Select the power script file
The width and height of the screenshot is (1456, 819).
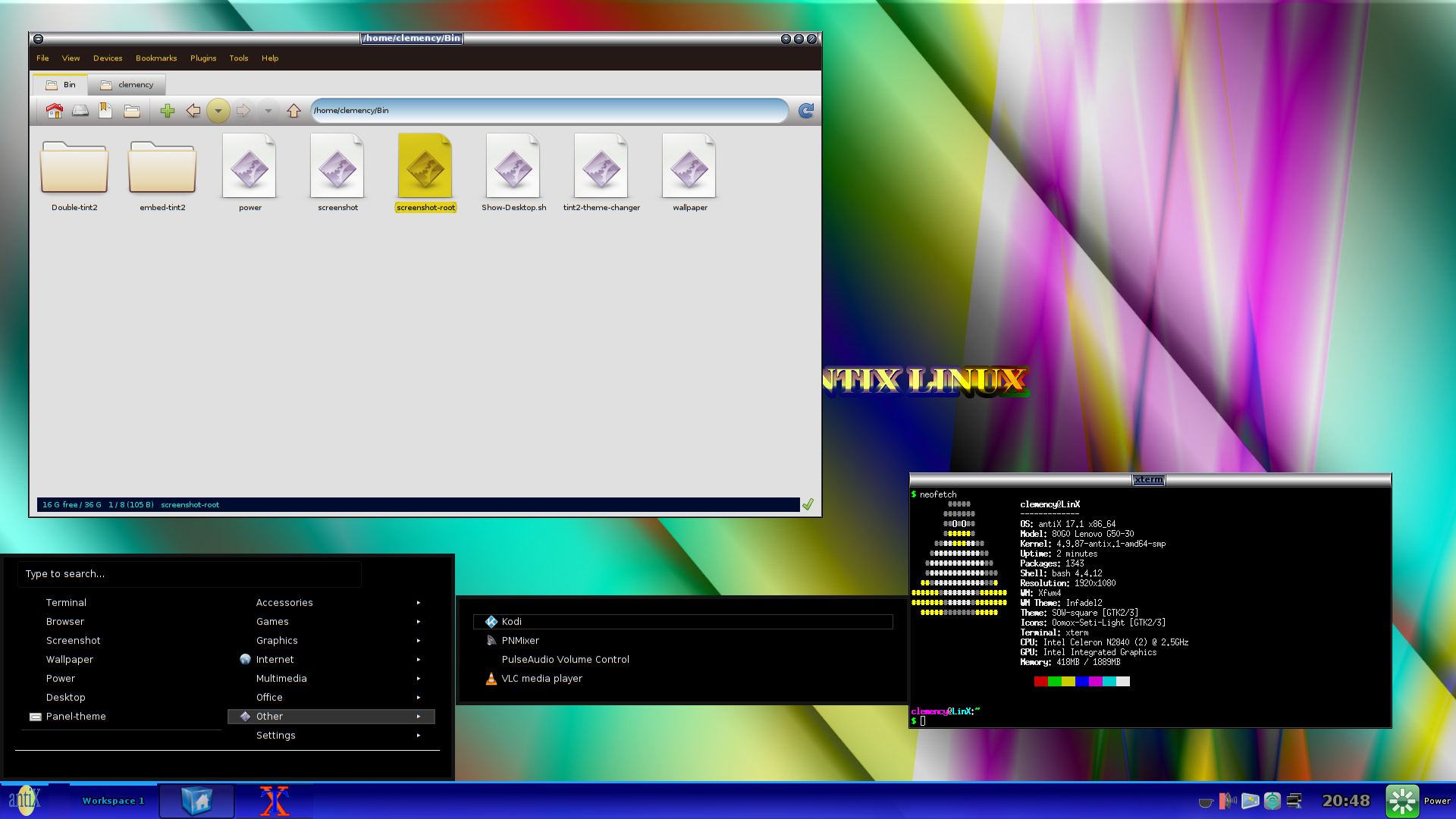[250, 174]
